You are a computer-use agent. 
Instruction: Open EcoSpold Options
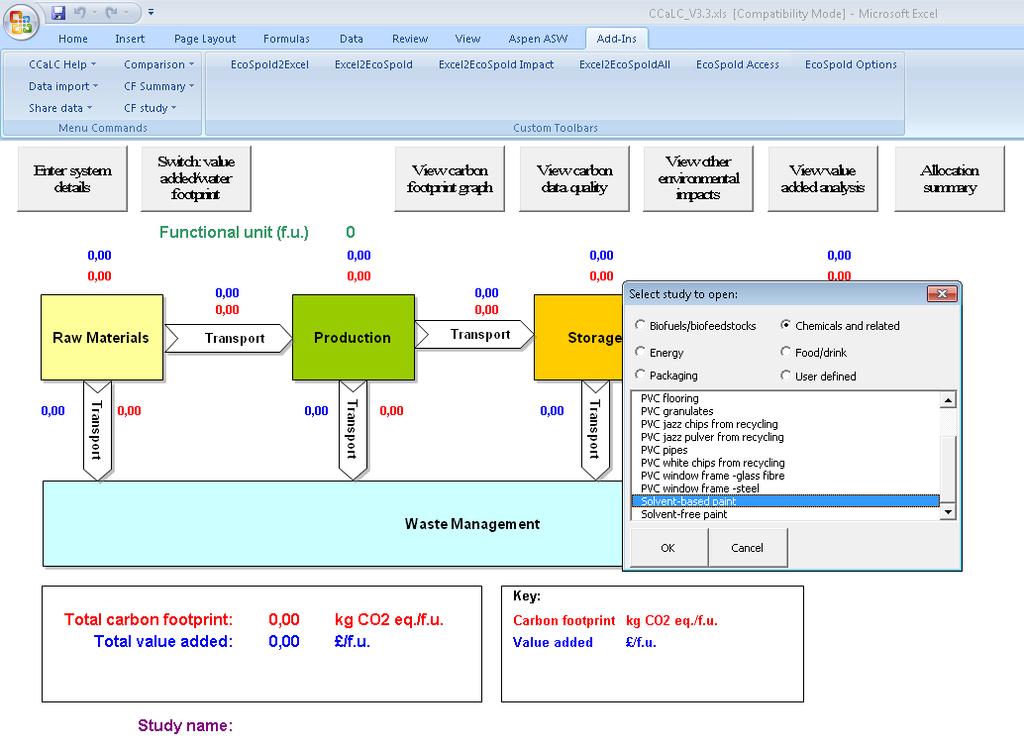click(850, 65)
